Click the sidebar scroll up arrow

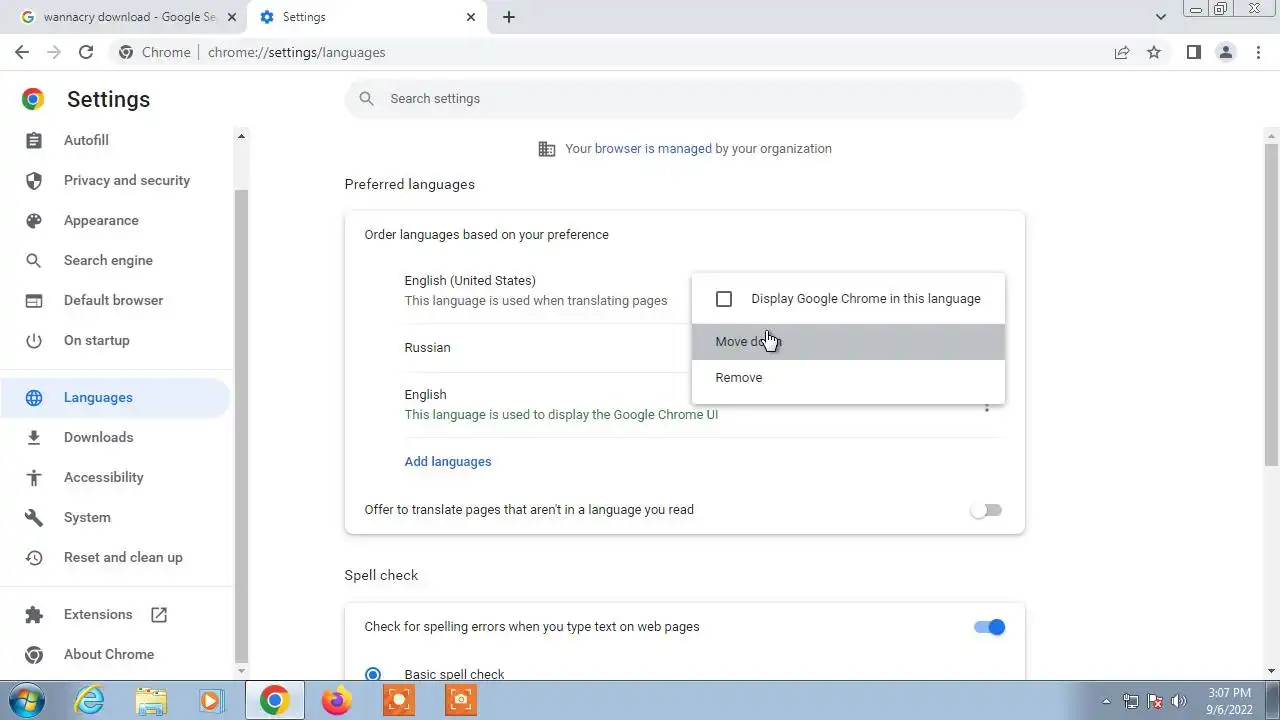[x=241, y=136]
